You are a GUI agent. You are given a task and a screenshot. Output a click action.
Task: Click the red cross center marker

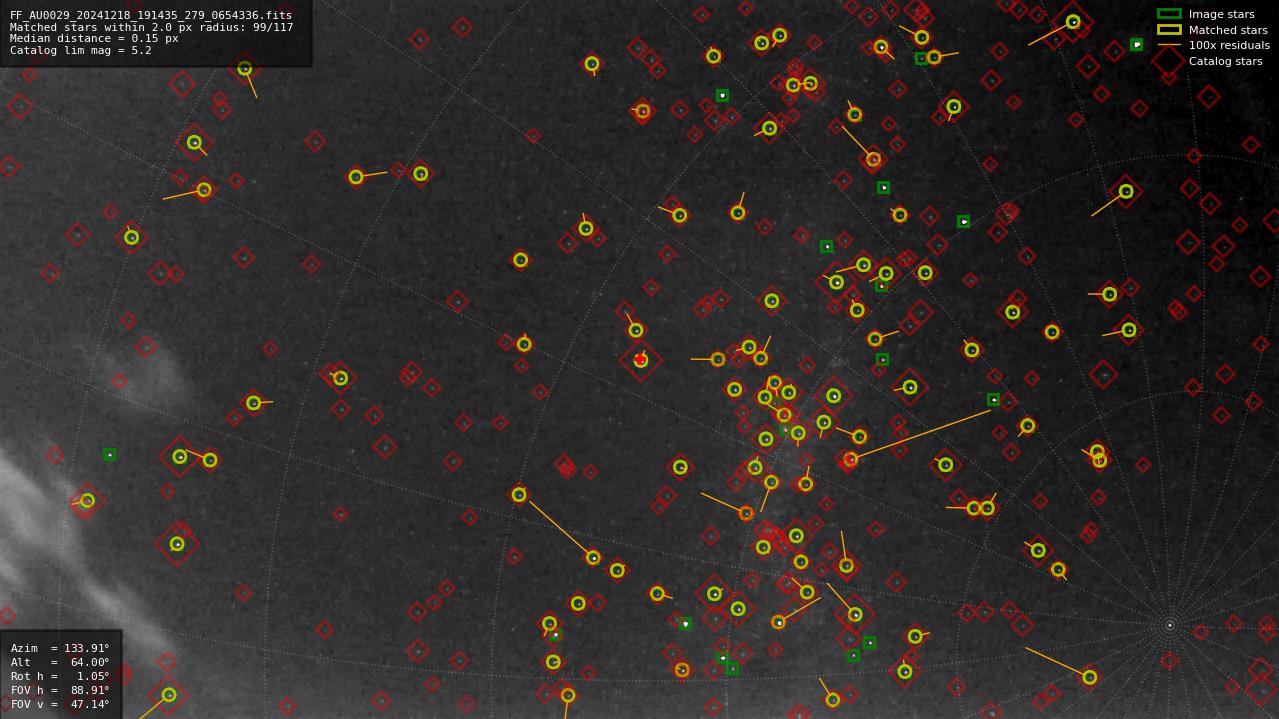click(x=640, y=359)
